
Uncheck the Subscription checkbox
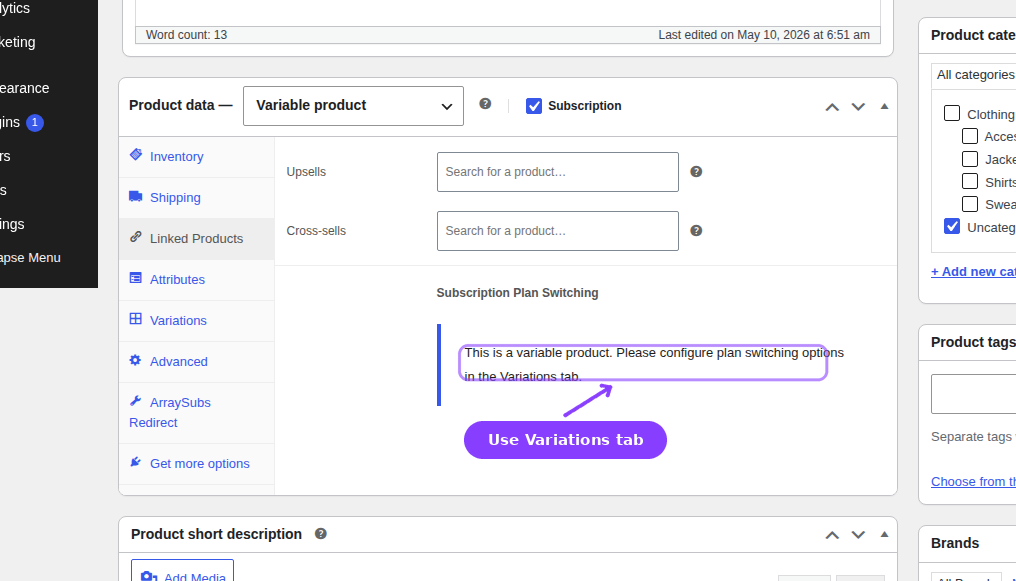coord(534,106)
